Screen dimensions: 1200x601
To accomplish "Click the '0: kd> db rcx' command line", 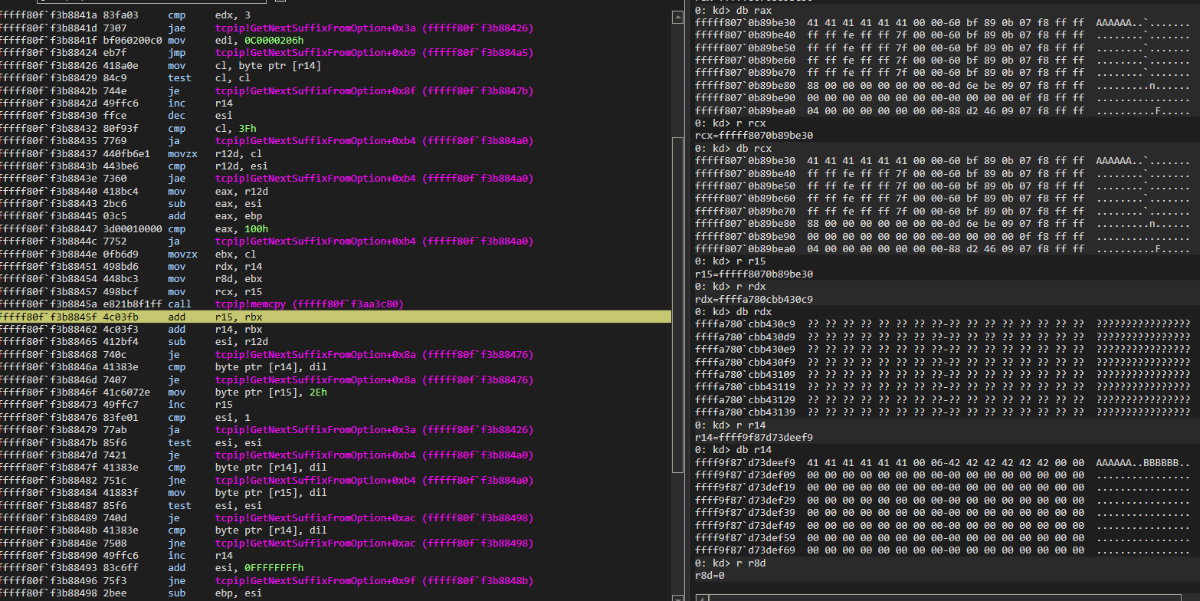I will [732, 148].
